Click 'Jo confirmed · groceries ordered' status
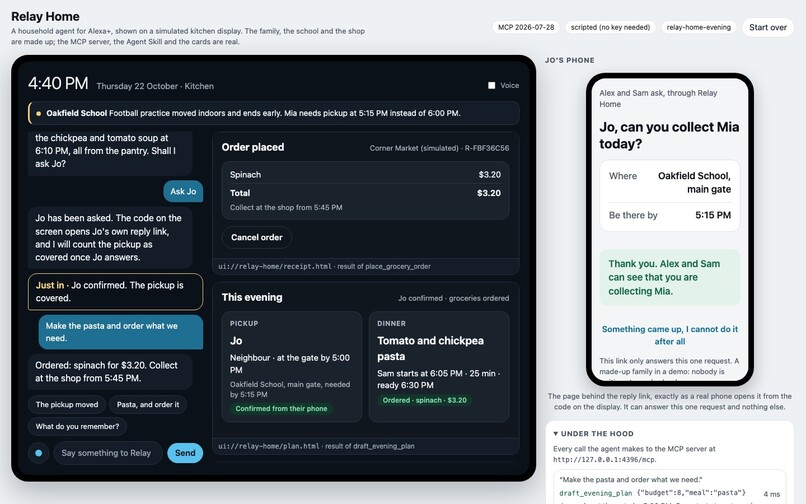This screenshot has width=806, height=504. pyautogui.click(x=453, y=298)
